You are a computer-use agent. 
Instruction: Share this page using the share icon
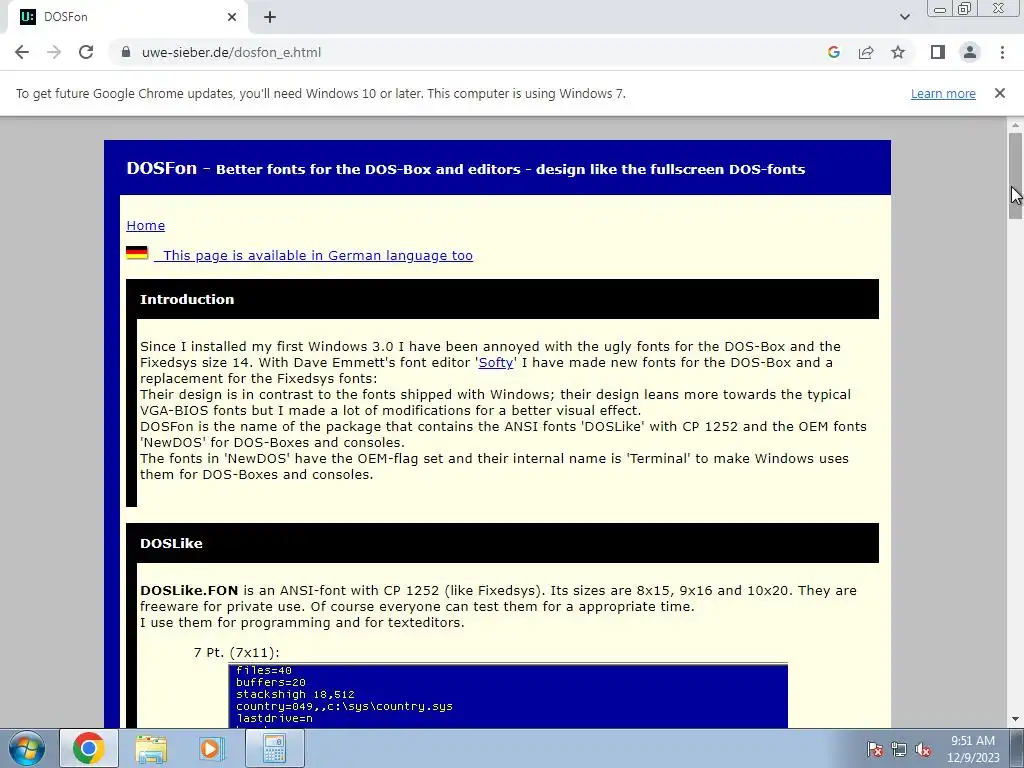click(866, 52)
